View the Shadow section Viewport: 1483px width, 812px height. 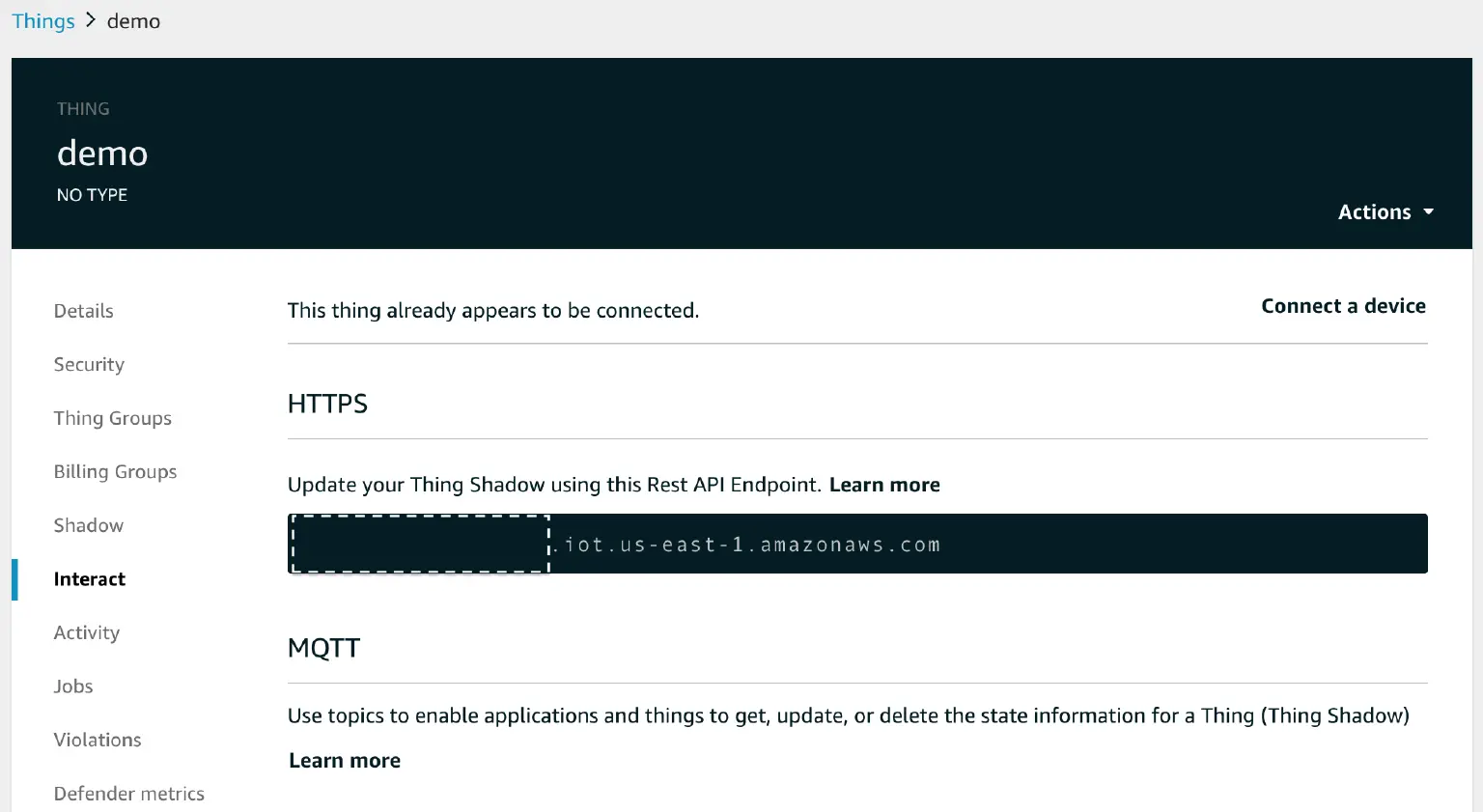click(88, 525)
